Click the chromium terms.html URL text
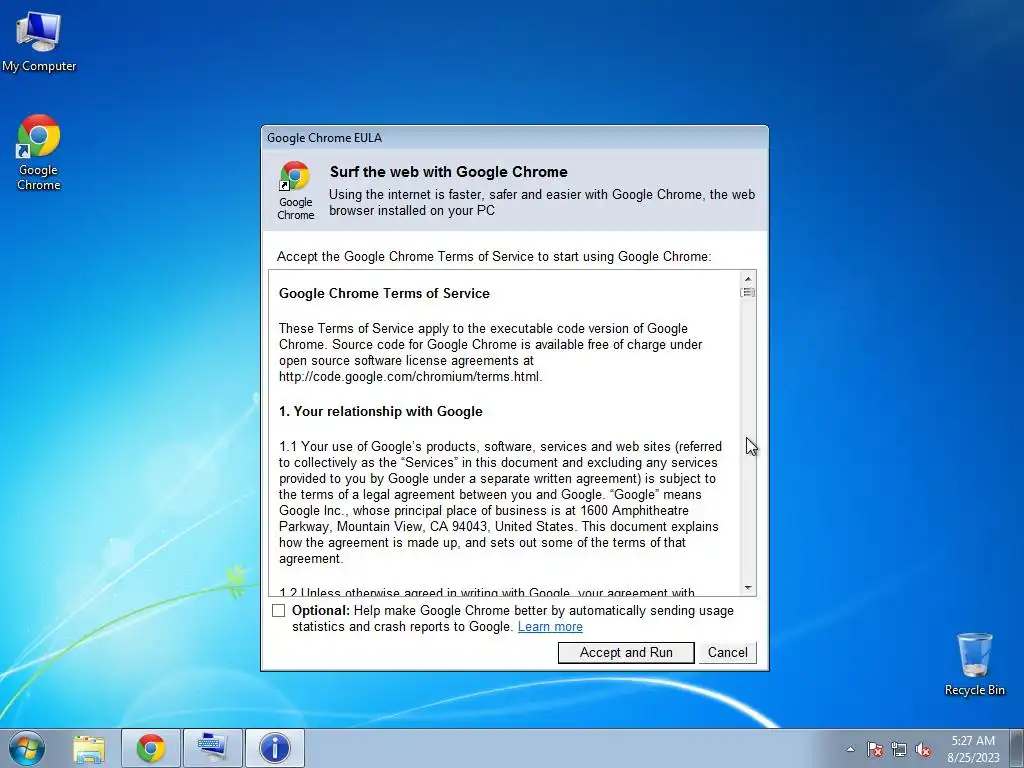This screenshot has width=1024, height=768. (410, 377)
